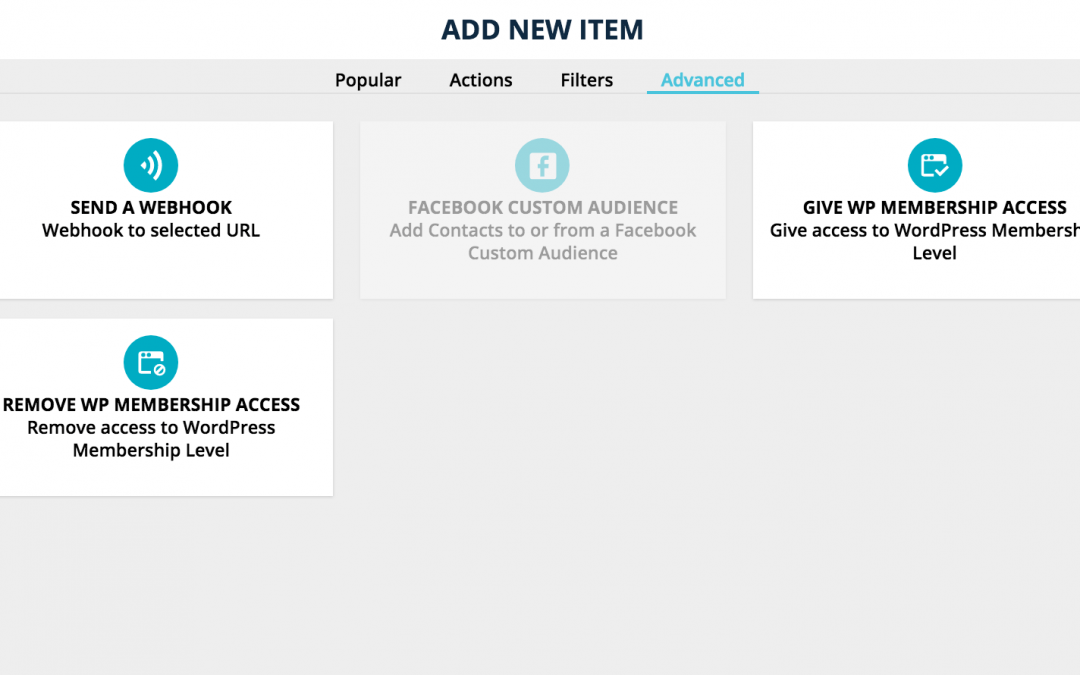The width and height of the screenshot is (1080, 675).
Task: Click the Give WP Membership Access icon
Action: tap(934, 166)
